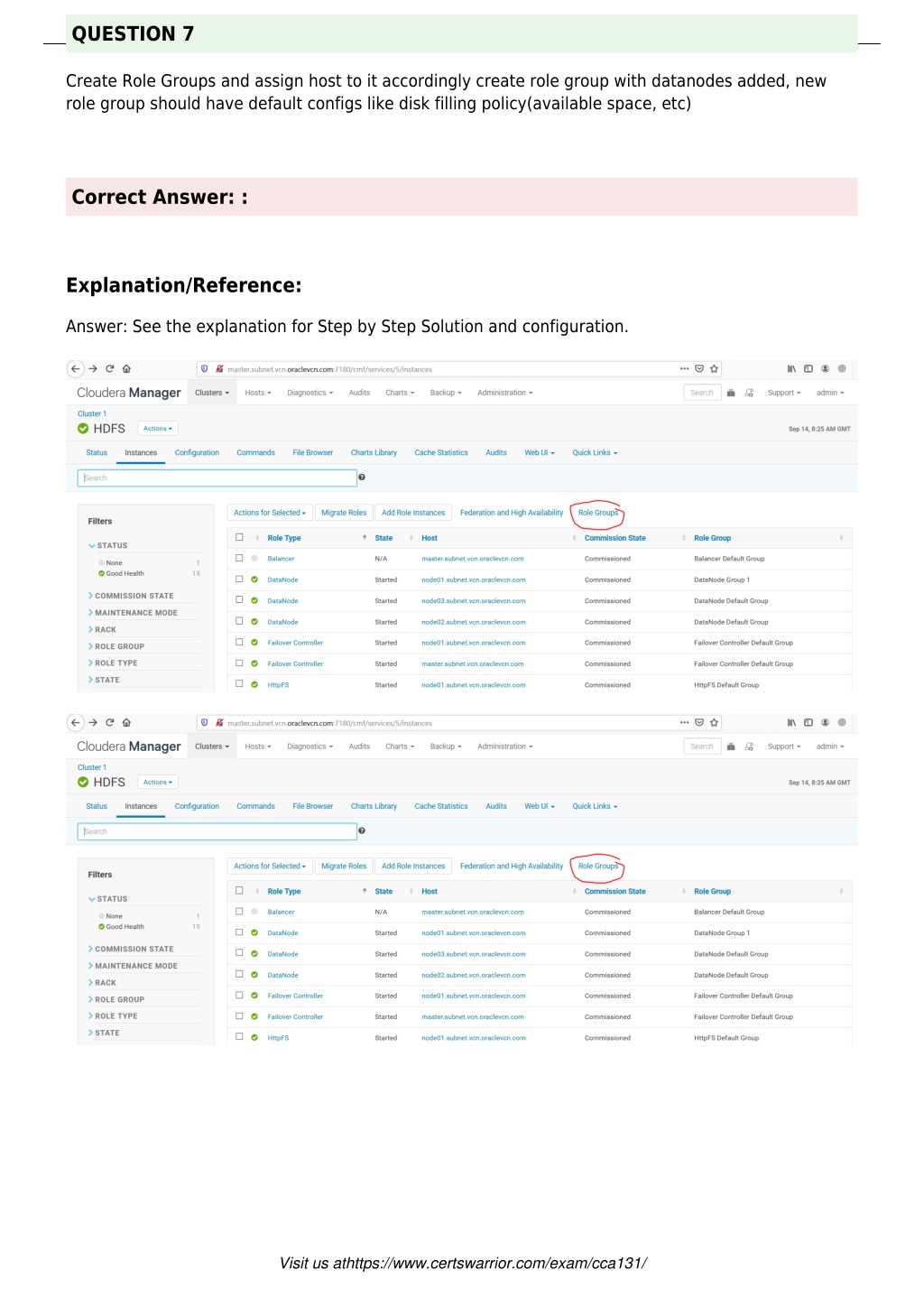Viewport: 924px width, 1307px height.
Task: Reload the page in the upper screenshot's browser
Action: (x=110, y=368)
